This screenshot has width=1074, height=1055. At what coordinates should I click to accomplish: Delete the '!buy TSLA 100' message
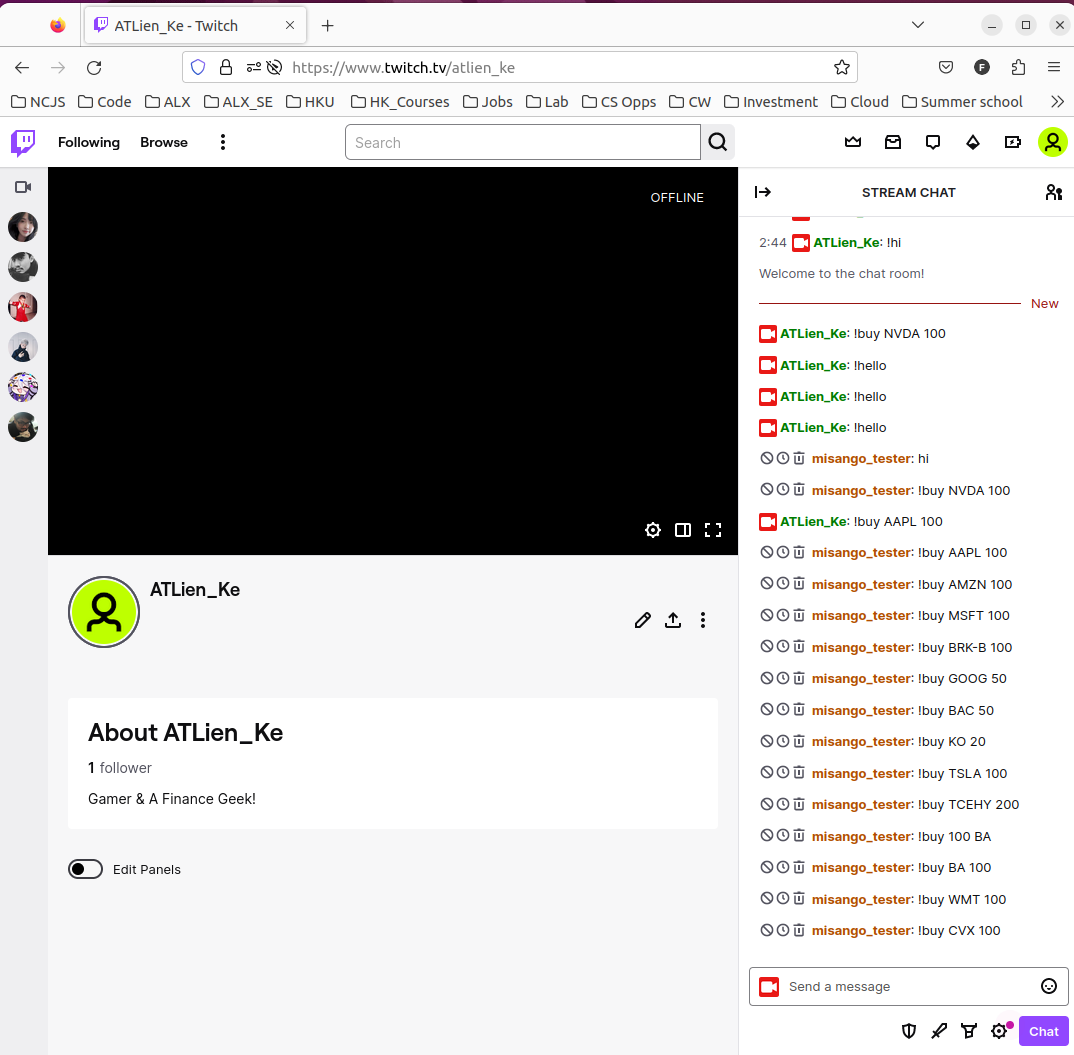[799, 773]
